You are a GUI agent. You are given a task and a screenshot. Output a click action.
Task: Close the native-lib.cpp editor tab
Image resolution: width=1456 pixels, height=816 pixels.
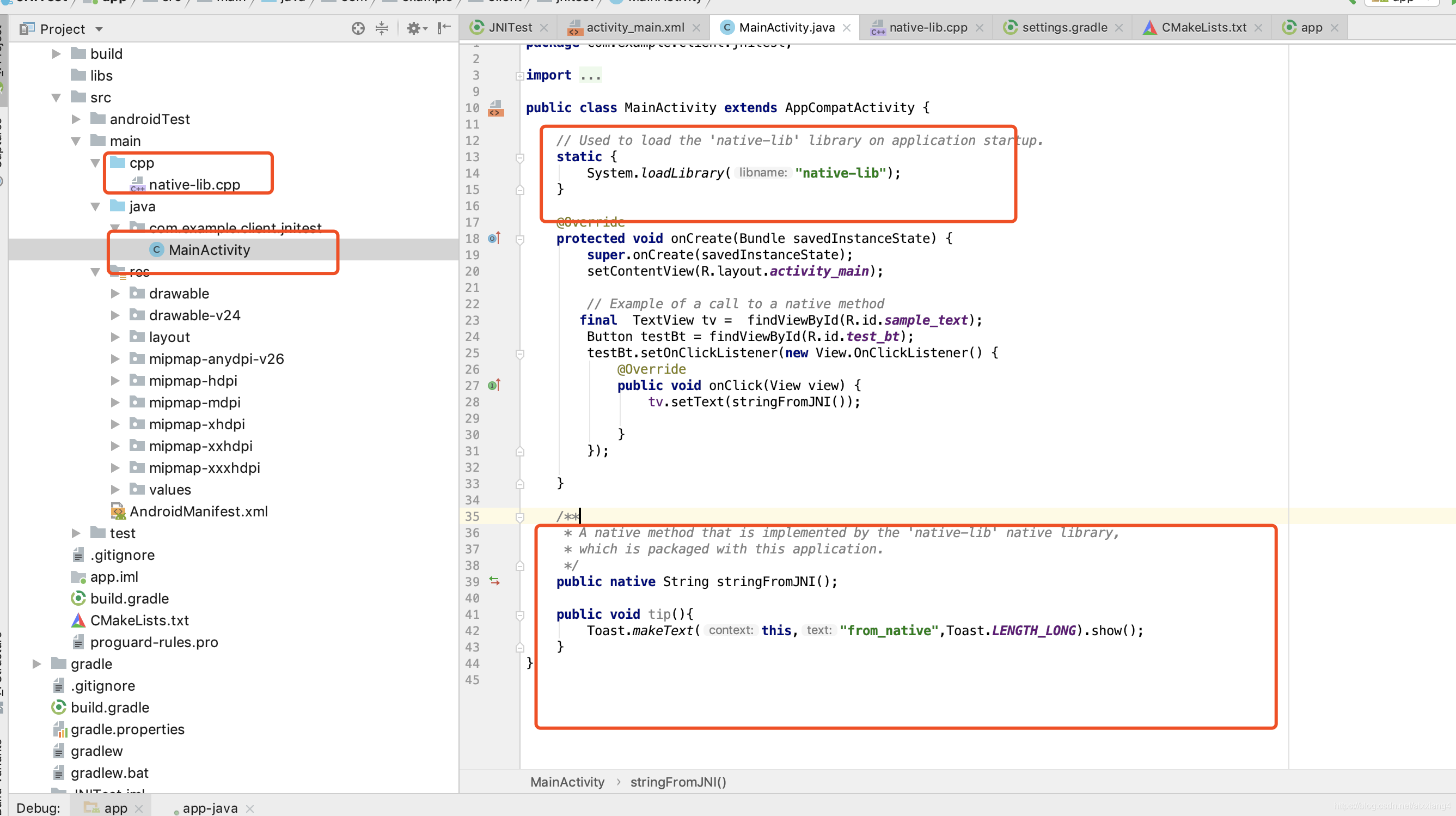(980, 28)
